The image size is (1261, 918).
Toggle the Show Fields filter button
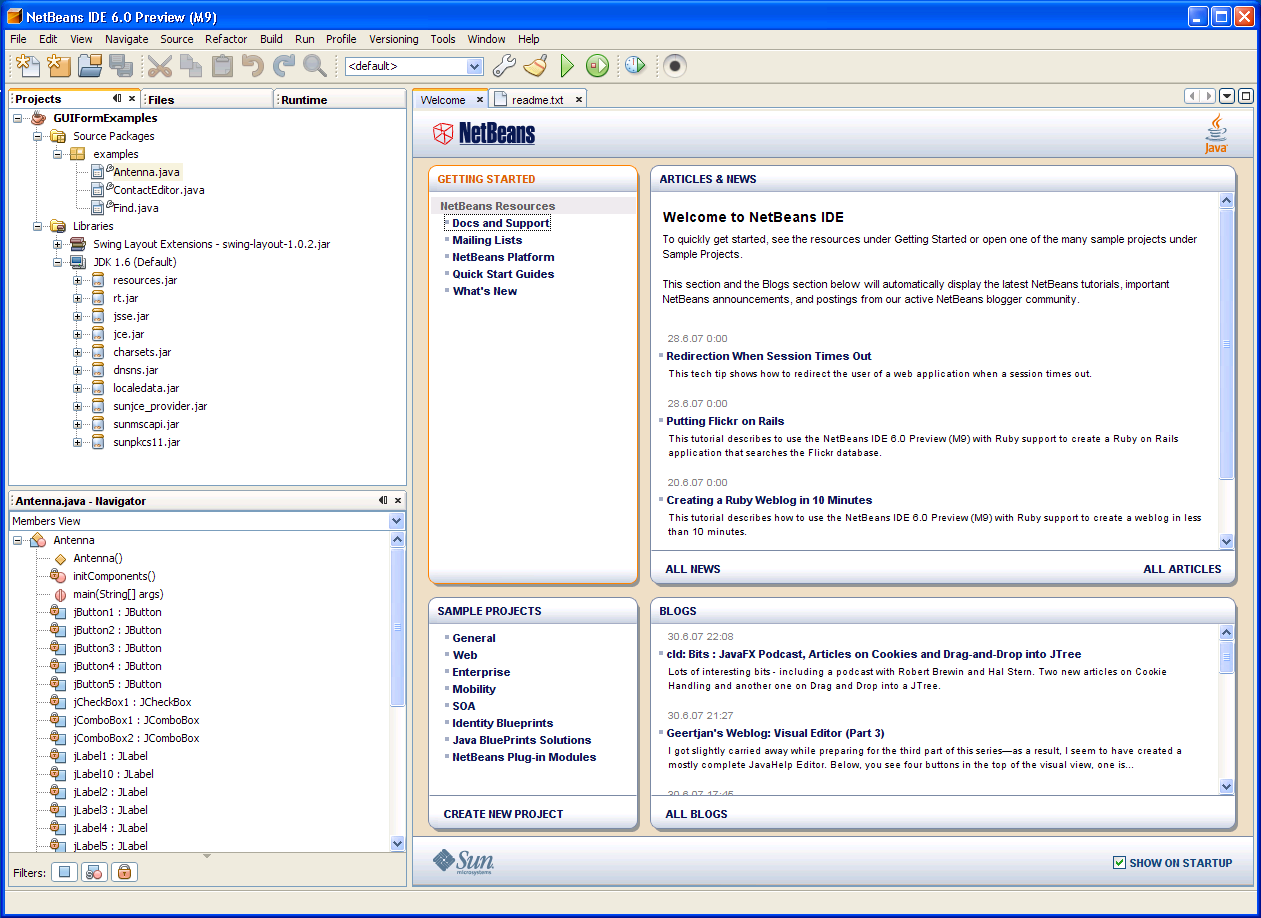pos(65,872)
